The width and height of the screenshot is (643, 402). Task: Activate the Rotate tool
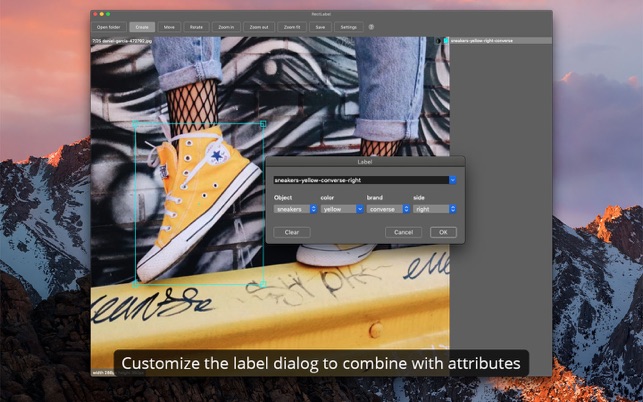tap(196, 27)
